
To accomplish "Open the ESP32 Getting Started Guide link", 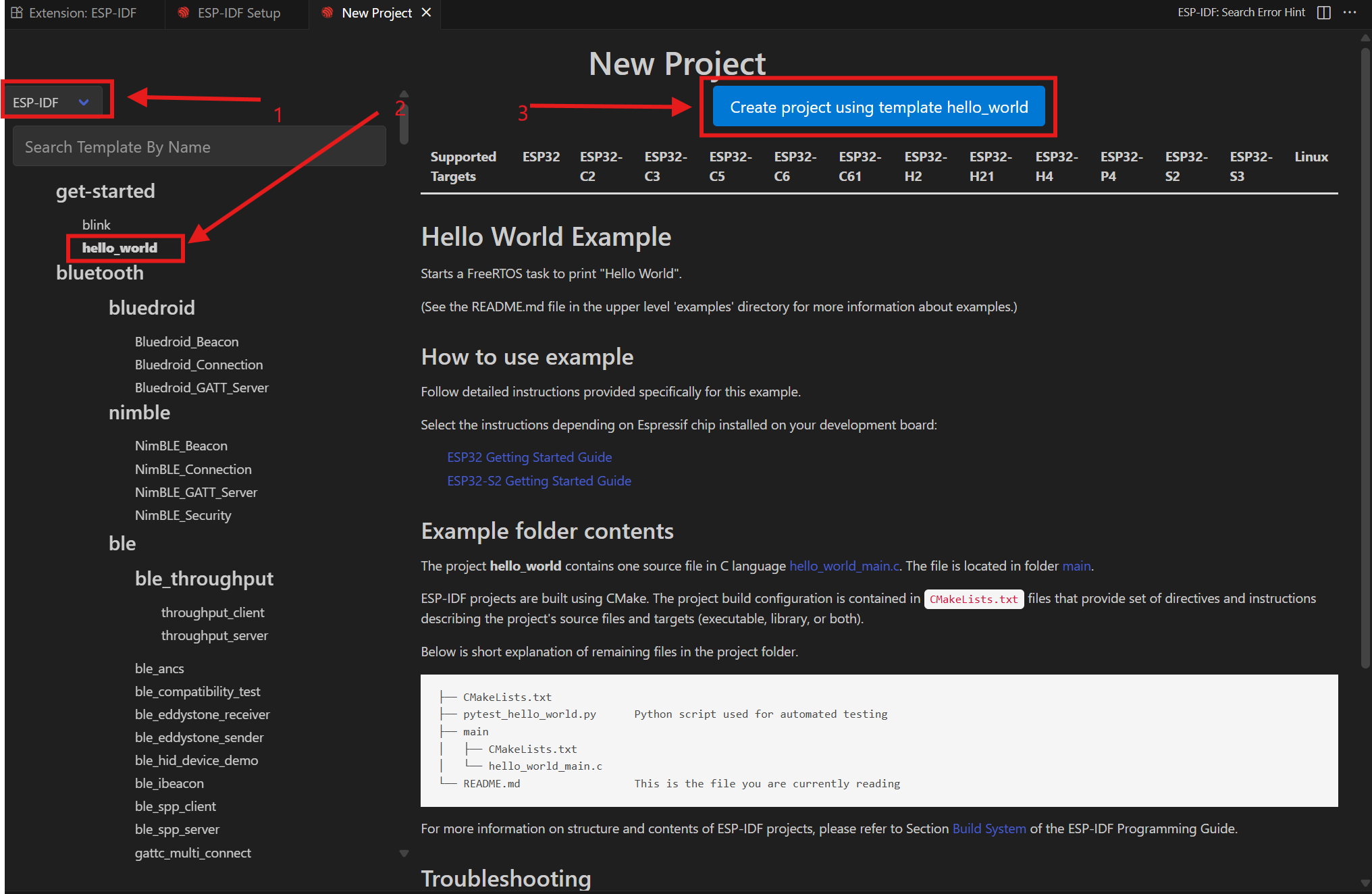I will point(529,457).
